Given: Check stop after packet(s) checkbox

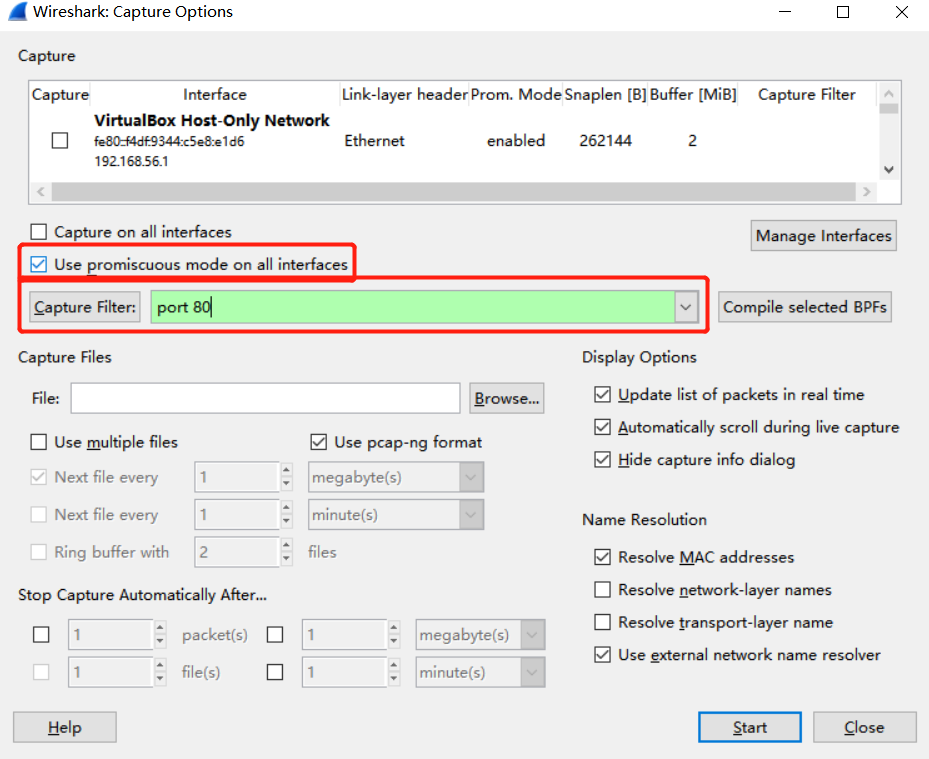Looking at the screenshot, I should click(41, 635).
